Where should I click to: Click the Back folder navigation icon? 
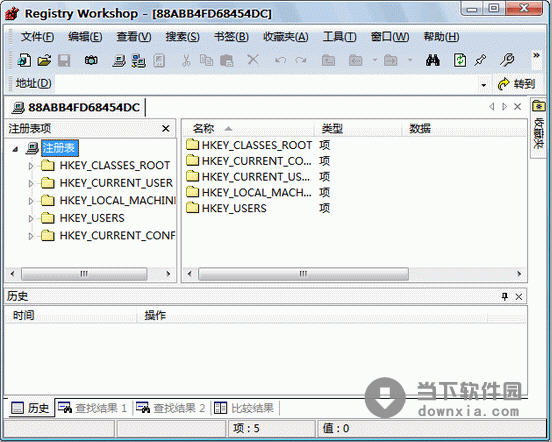click(x=356, y=61)
